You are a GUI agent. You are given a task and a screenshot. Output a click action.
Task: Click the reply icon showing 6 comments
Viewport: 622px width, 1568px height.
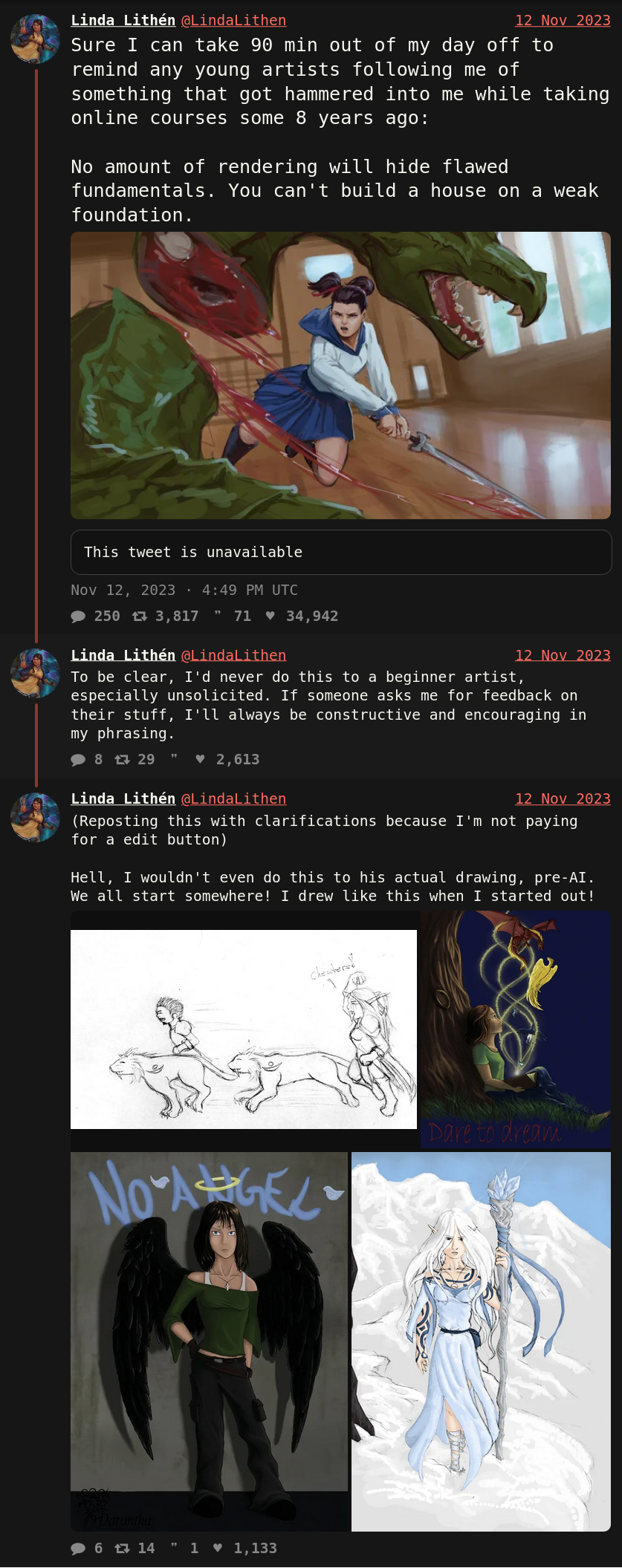coord(78,1548)
